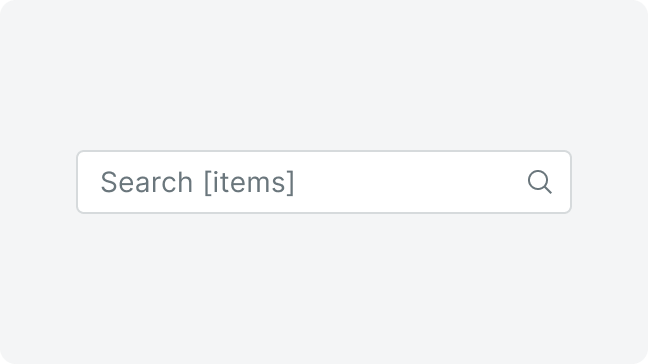Focus the Search [items] input field

pyautogui.click(x=324, y=182)
